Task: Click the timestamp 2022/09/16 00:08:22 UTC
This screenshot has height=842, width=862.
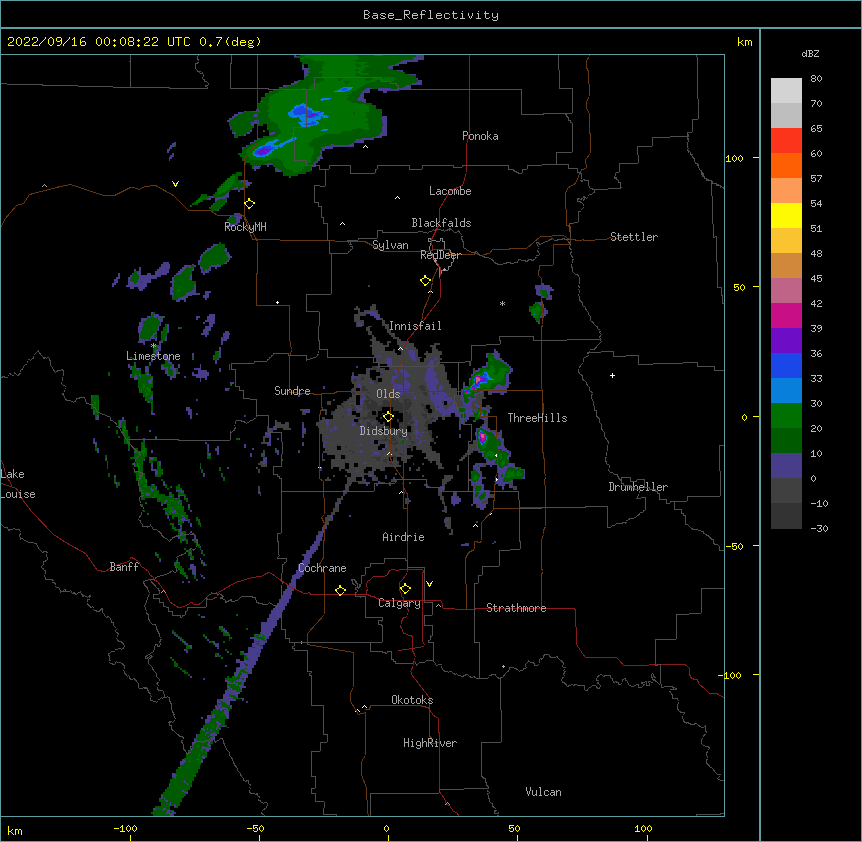Action: tap(99, 42)
